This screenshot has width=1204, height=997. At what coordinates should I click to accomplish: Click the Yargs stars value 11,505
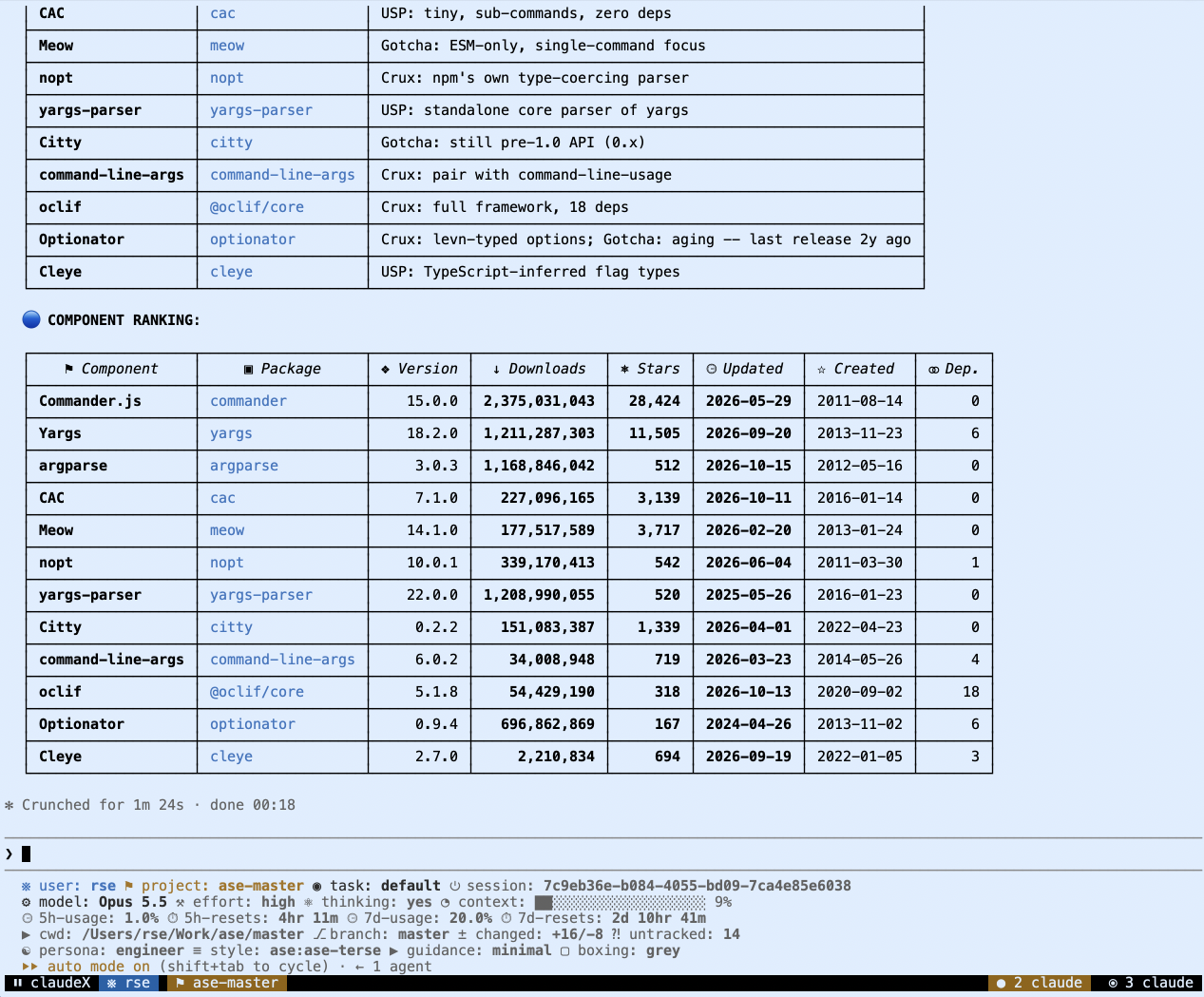(x=655, y=433)
